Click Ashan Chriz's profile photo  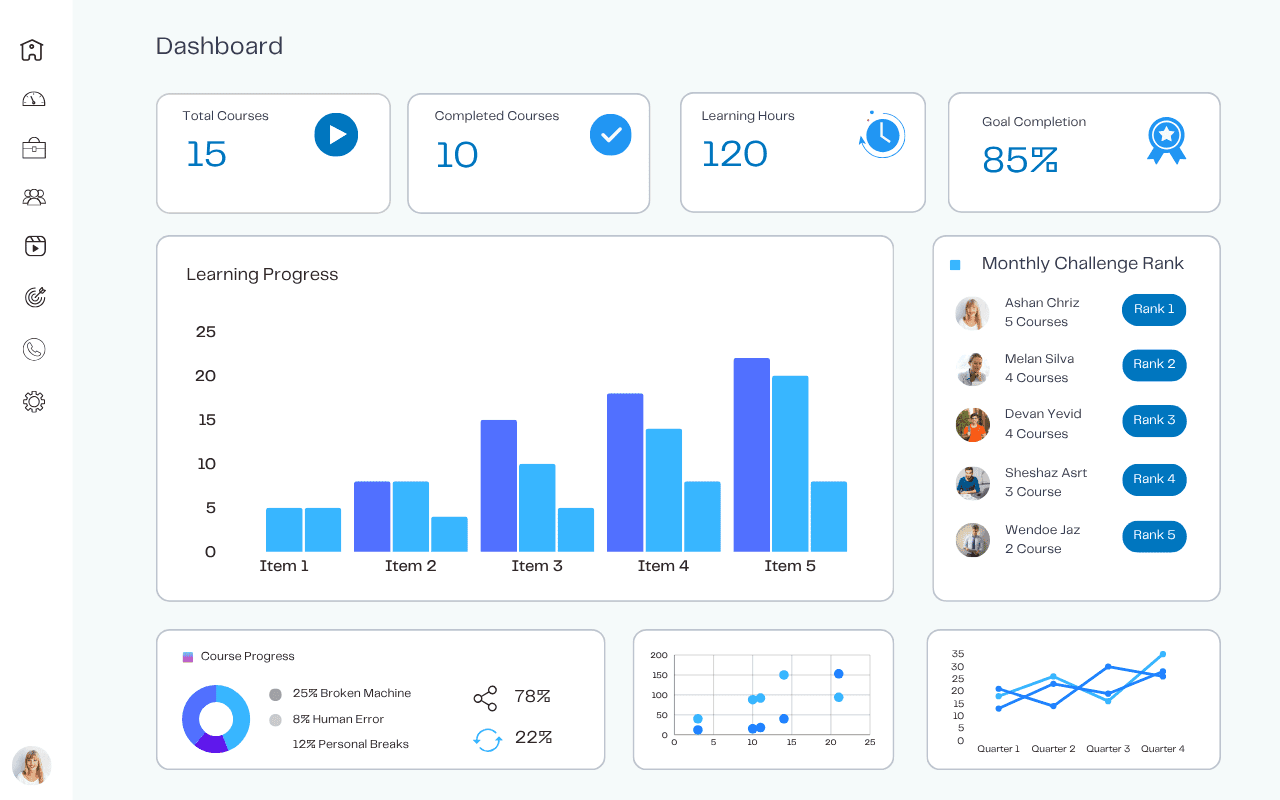coord(972,313)
